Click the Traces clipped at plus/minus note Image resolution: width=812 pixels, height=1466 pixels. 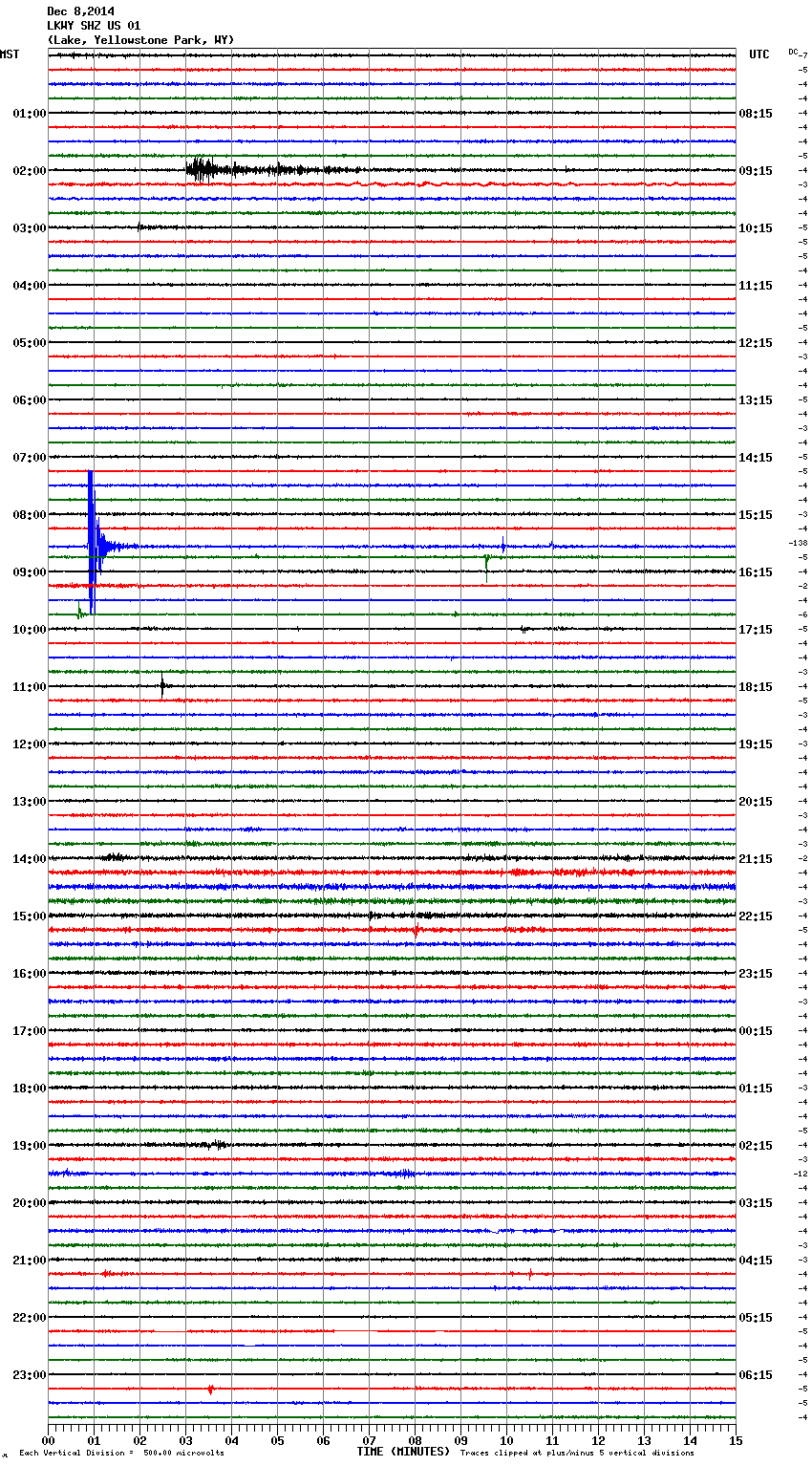click(577, 1454)
